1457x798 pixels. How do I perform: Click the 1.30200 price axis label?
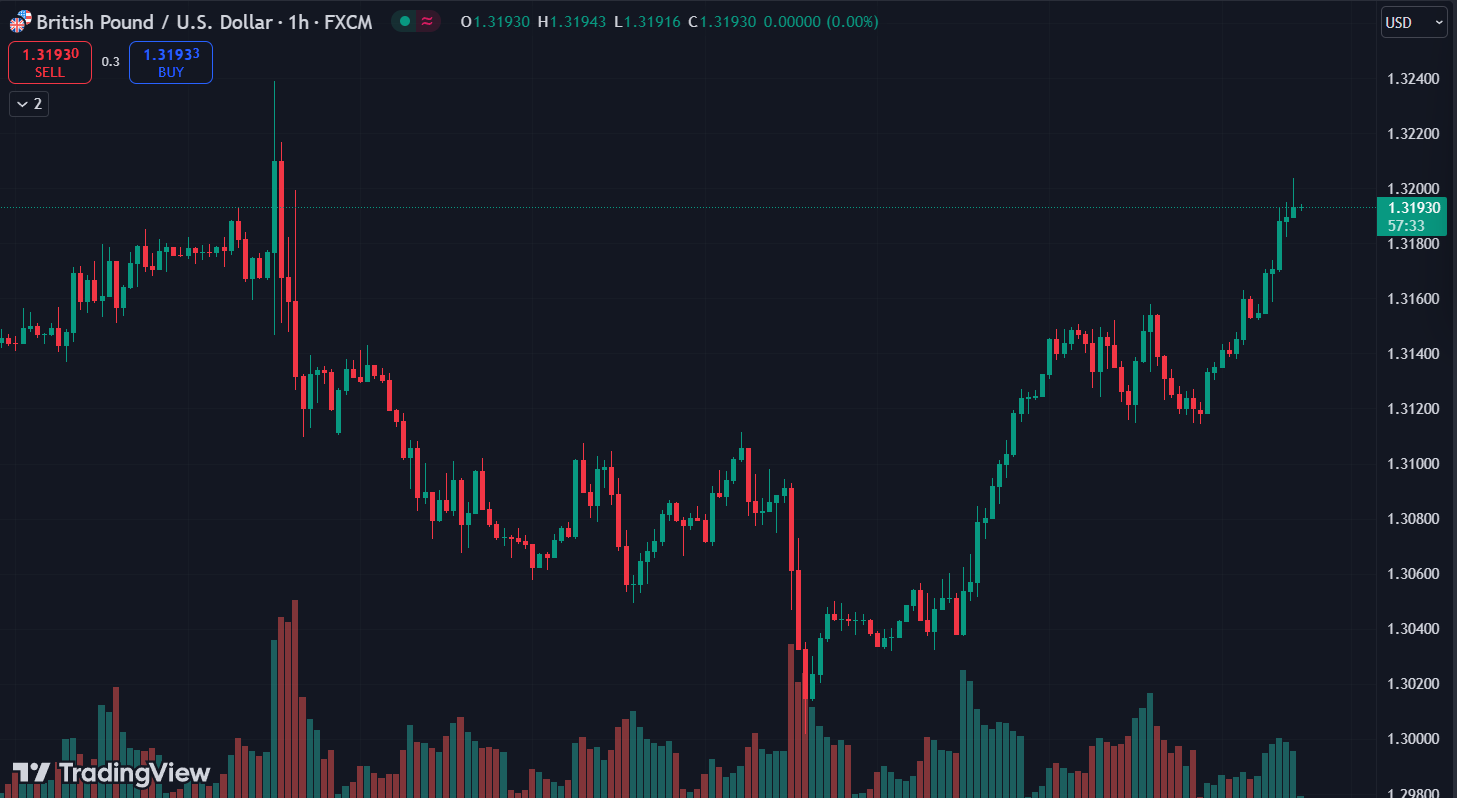pos(1414,684)
